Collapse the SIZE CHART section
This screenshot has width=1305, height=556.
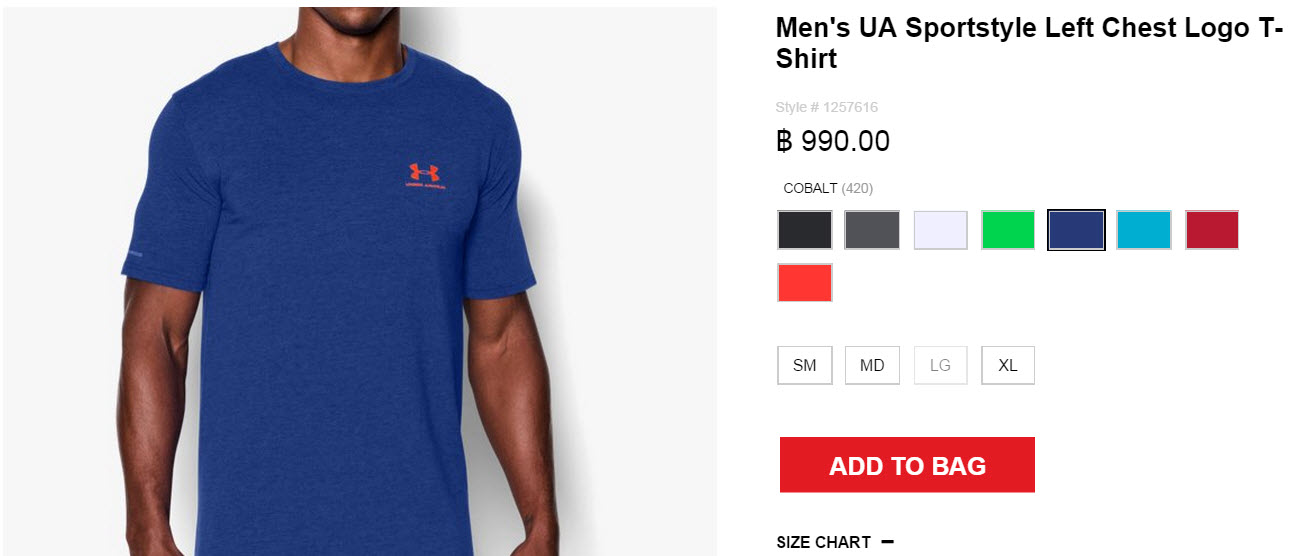(835, 542)
